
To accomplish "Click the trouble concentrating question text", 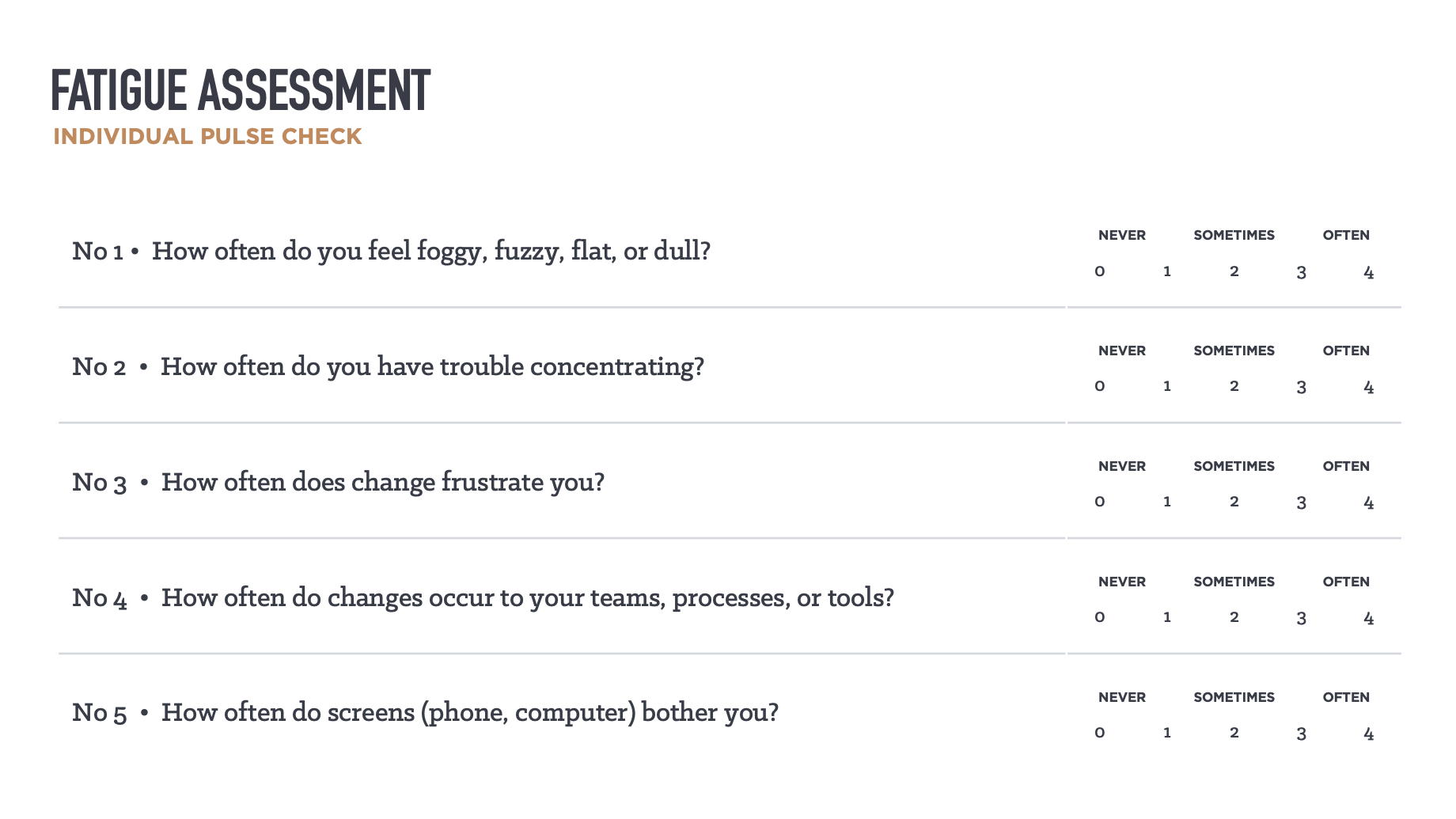I will click(432, 366).
